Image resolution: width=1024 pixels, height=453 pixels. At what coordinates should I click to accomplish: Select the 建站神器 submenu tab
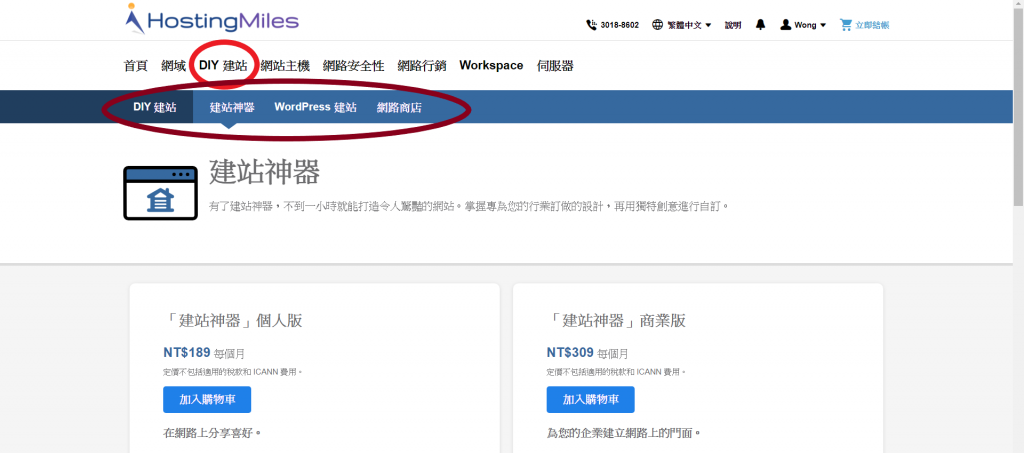point(232,107)
